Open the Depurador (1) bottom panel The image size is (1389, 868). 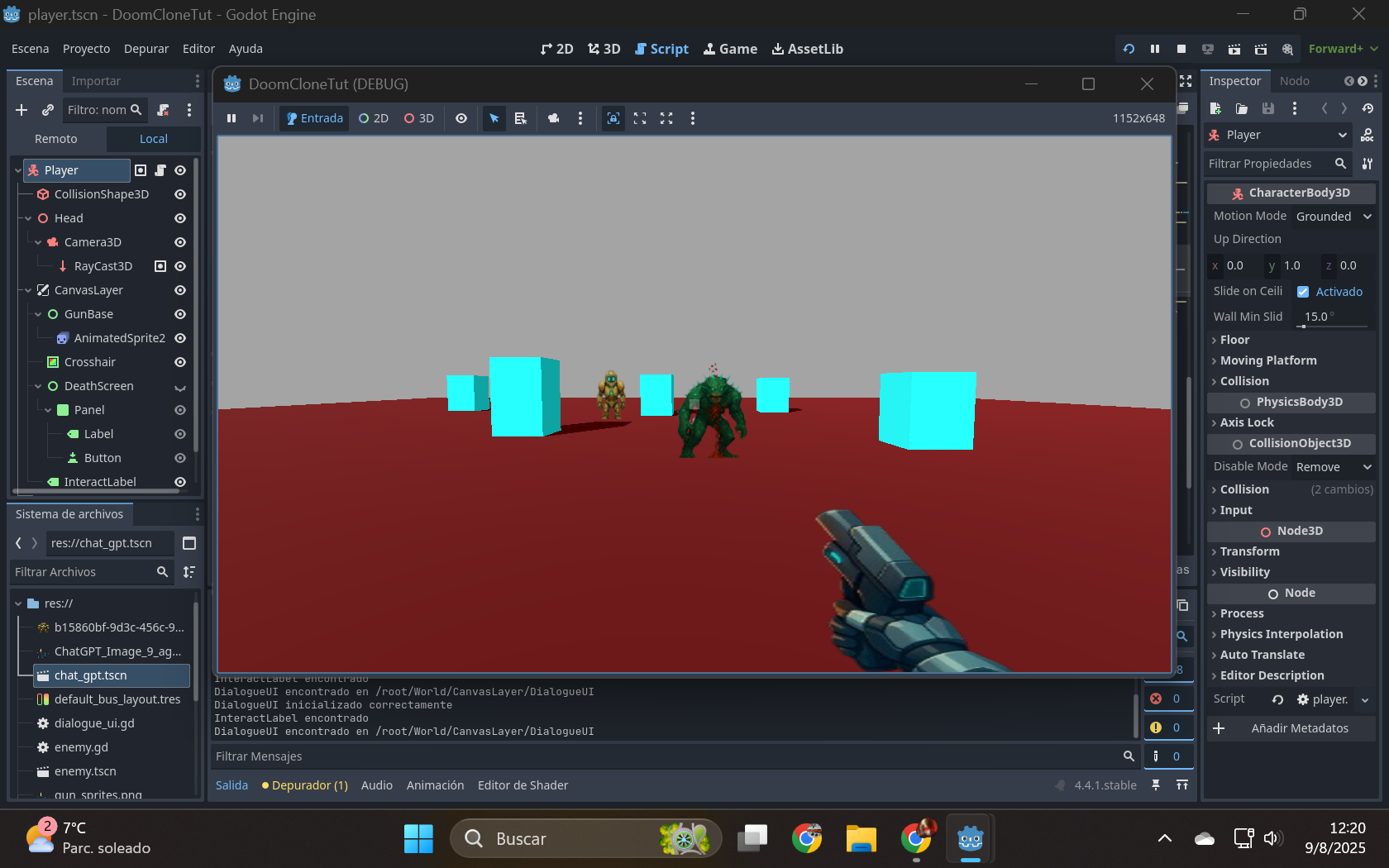[304, 785]
